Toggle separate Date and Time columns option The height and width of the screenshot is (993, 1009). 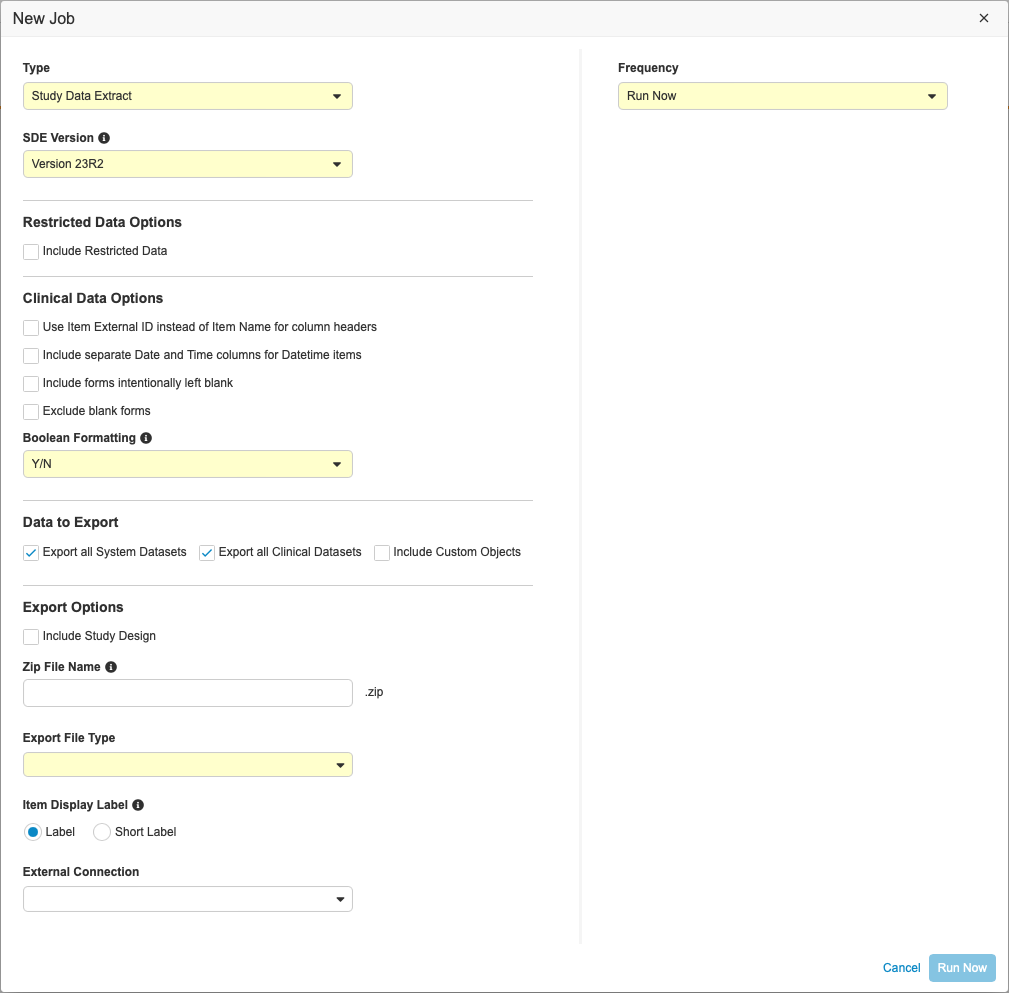coord(31,356)
